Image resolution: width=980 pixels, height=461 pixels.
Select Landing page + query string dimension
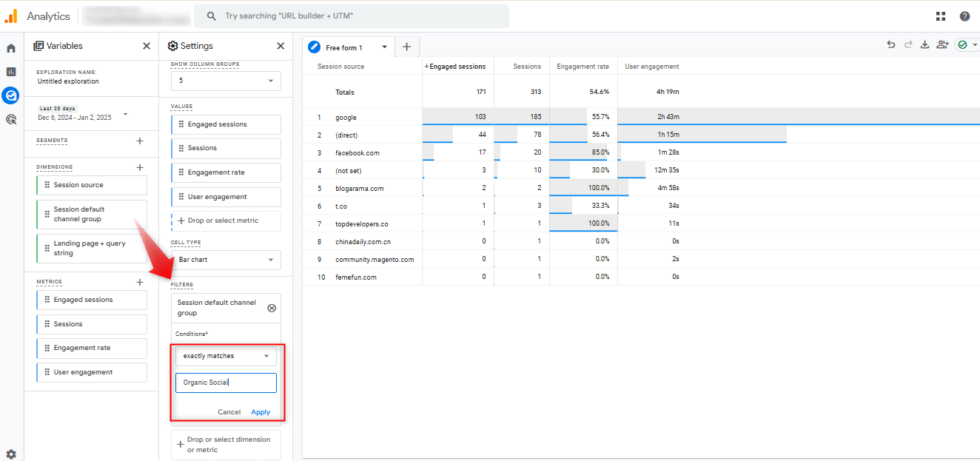tap(92, 249)
